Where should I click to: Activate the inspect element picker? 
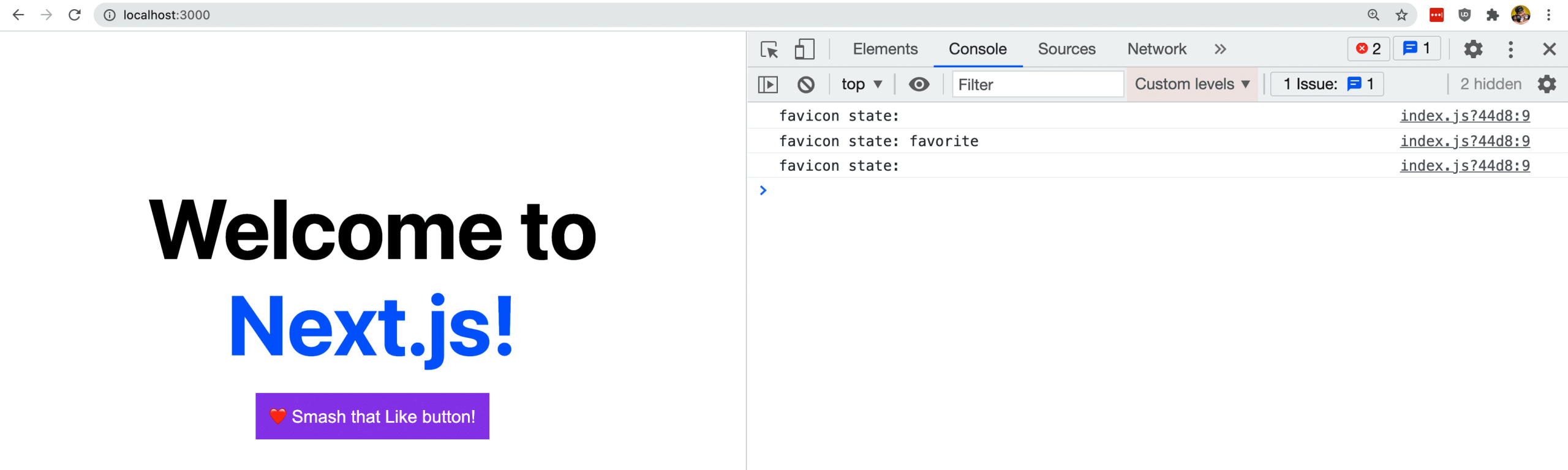[x=769, y=49]
